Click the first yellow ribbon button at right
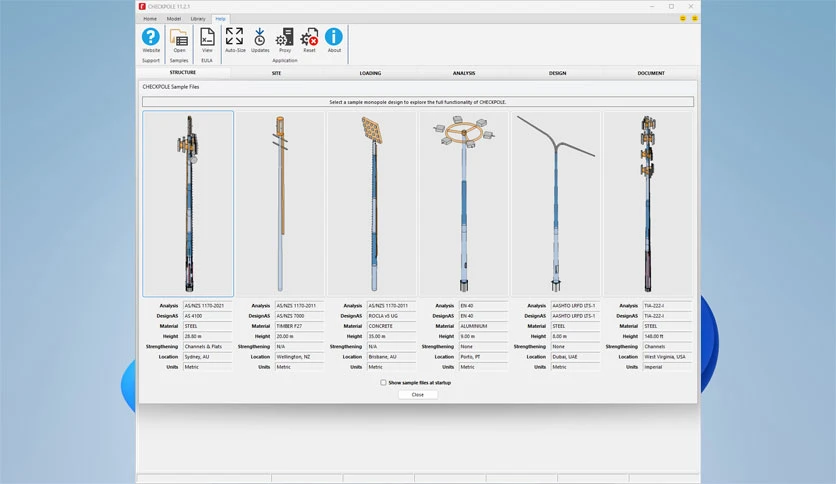Viewport: 836px width, 484px height. pyautogui.click(x=682, y=19)
